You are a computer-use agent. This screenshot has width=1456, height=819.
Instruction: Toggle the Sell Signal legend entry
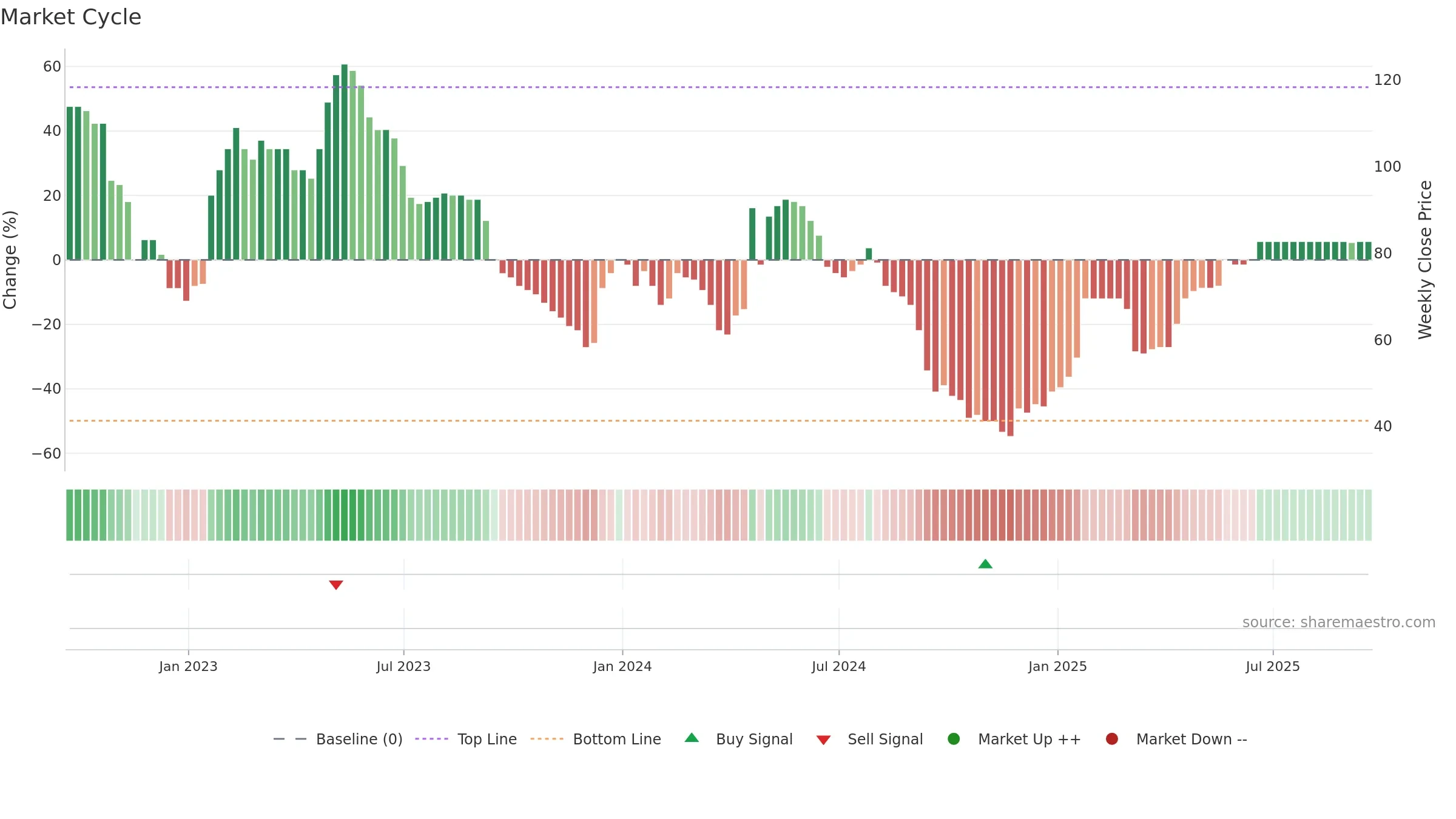tap(869, 739)
